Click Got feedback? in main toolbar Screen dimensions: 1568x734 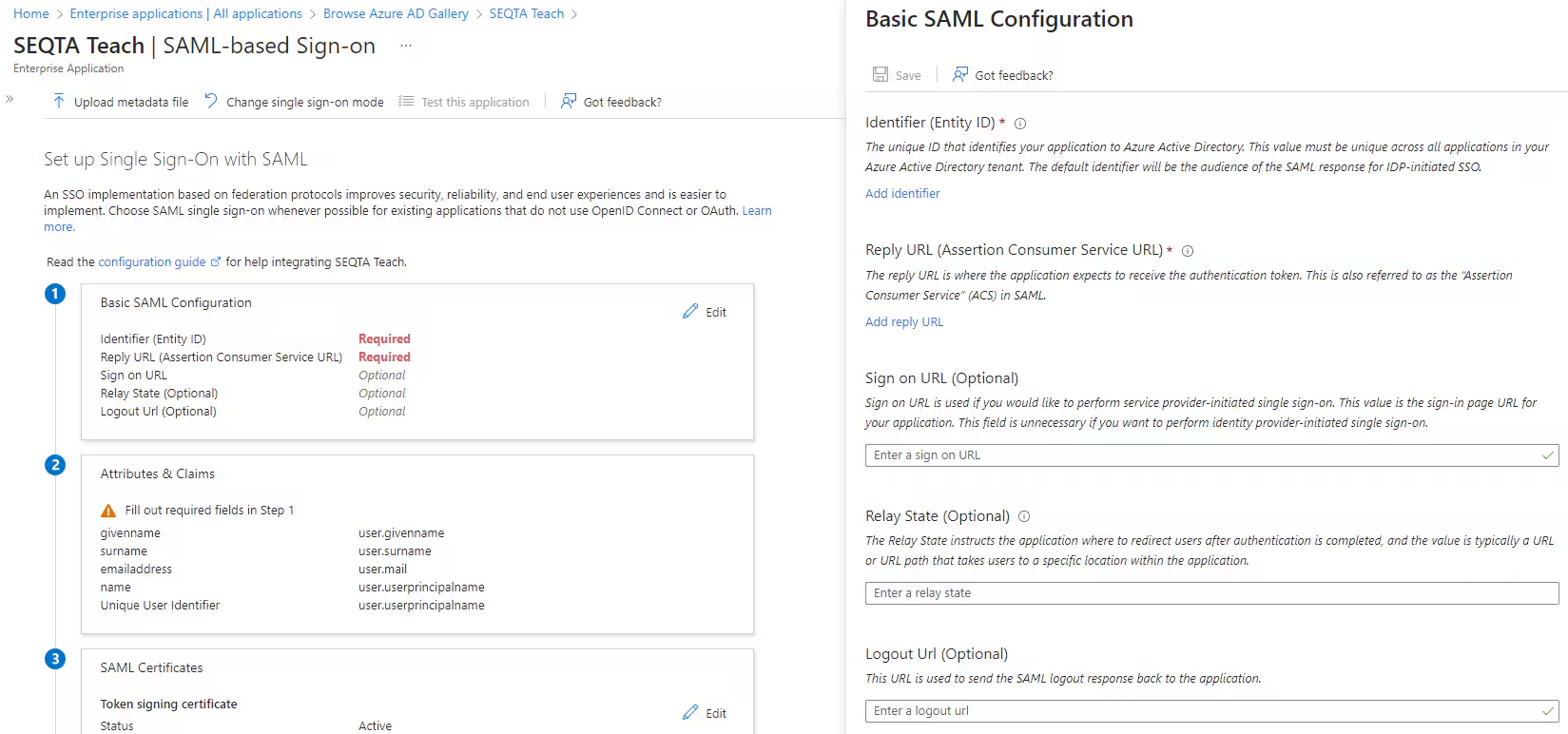click(623, 102)
